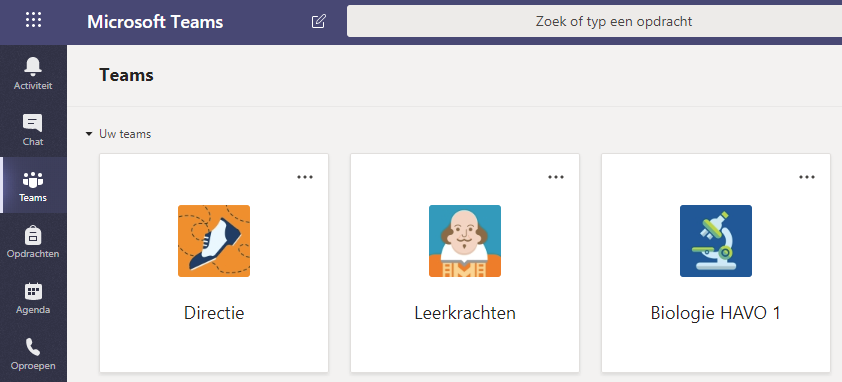The width and height of the screenshot is (842, 382).
Task: Click the Leerkrachten team name
Action: pos(465,313)
